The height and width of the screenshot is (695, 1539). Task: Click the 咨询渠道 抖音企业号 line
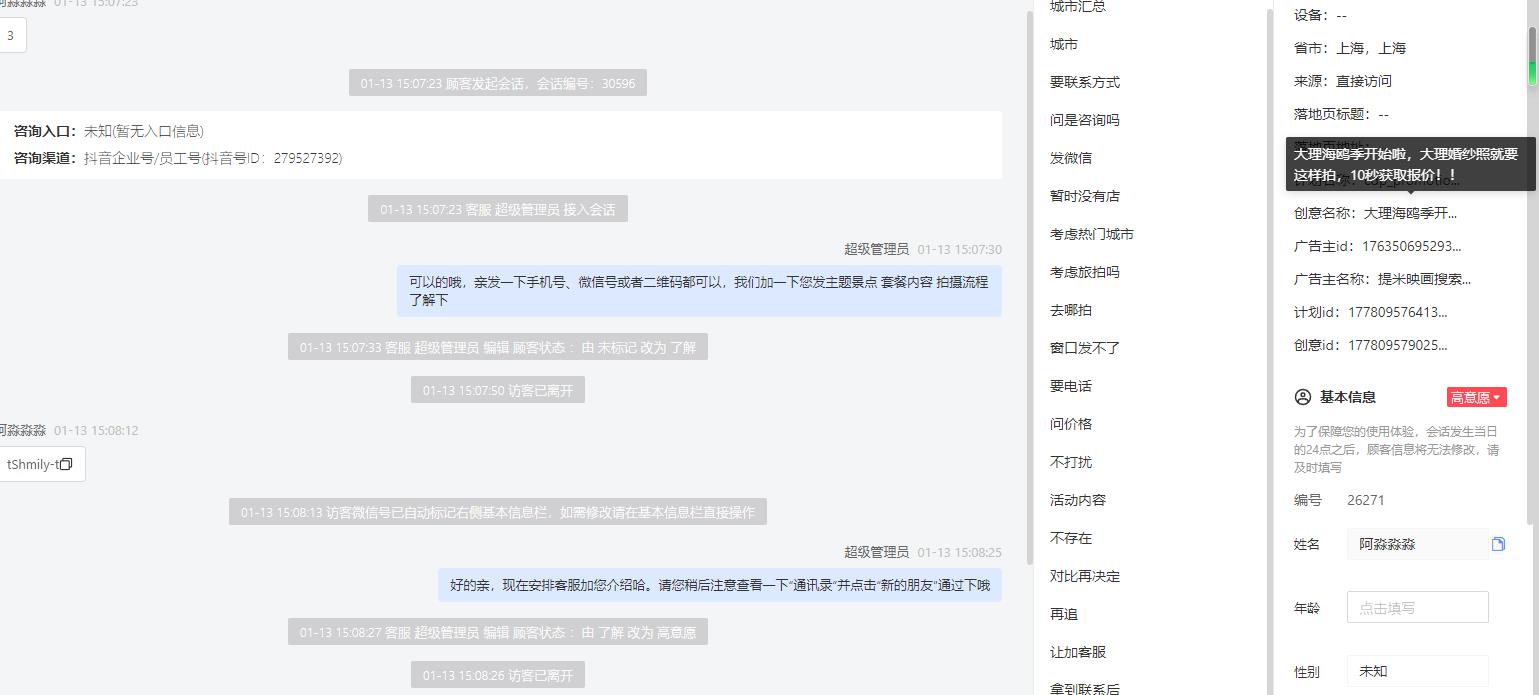point(178,158)
